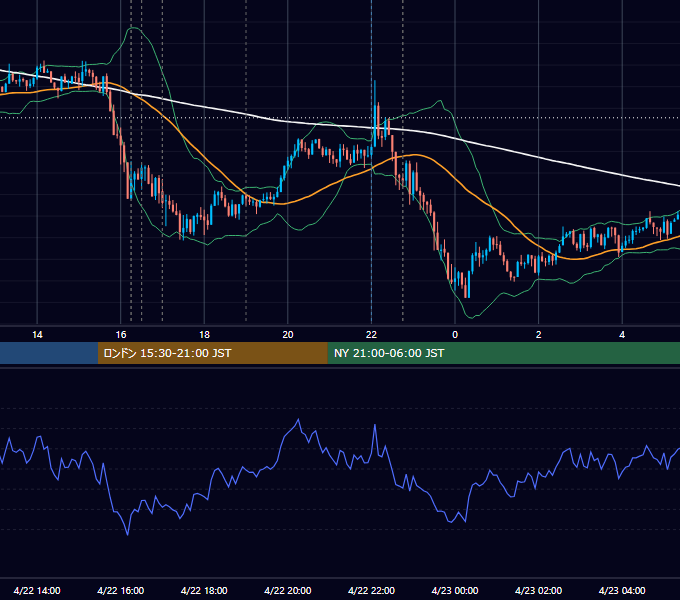Click the 18 hour axis label
This screenshot has height=600, width=680.
coord(204,335)
